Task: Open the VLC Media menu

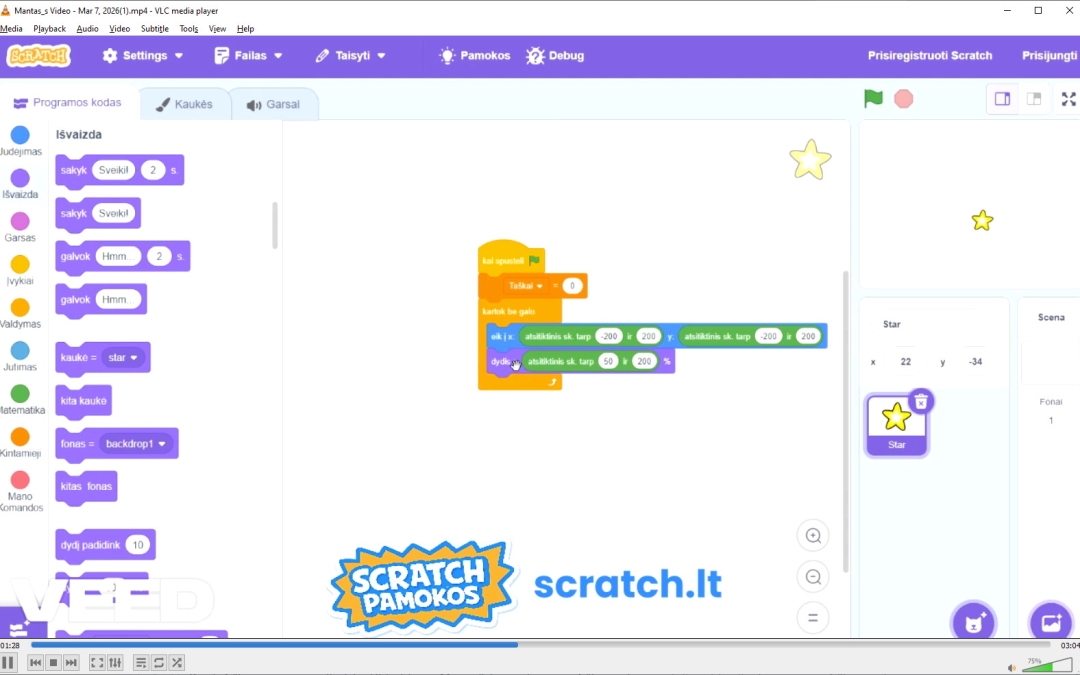Action: pos(11,29)
